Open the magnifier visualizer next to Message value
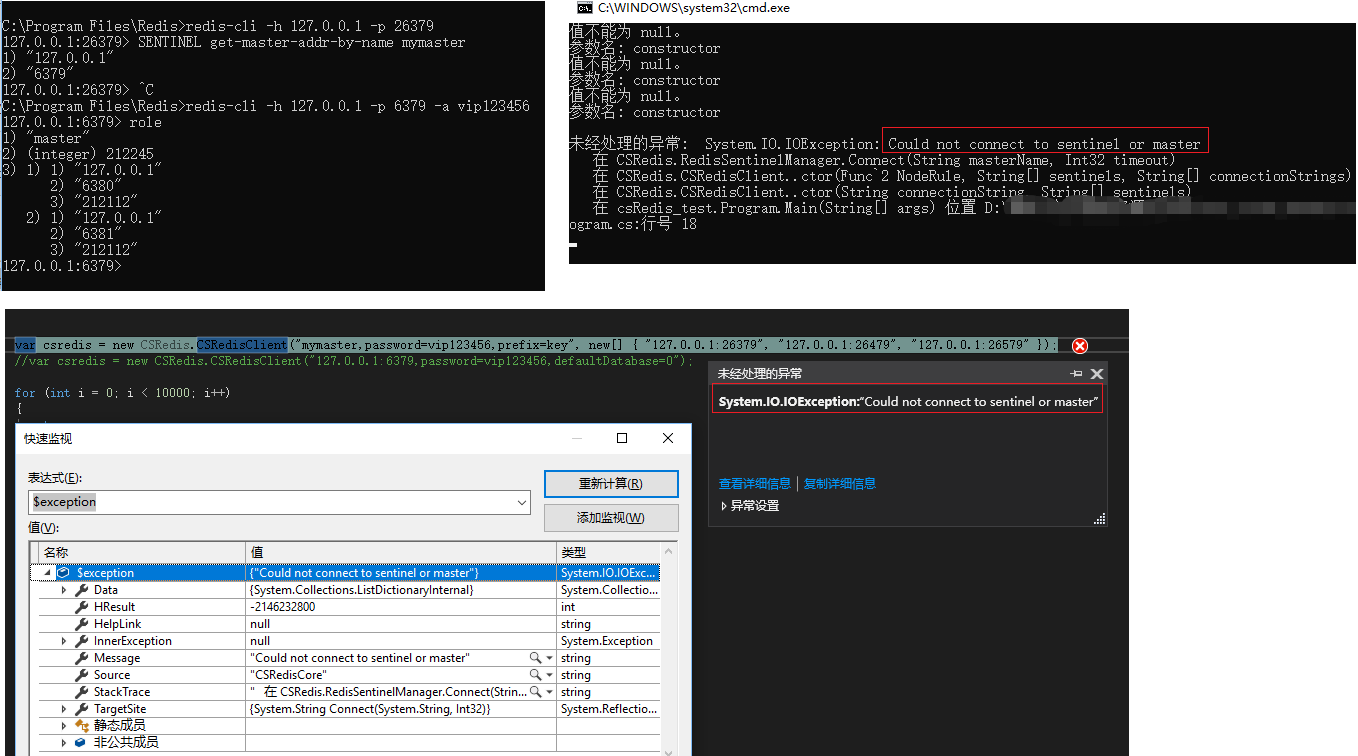Viewport: 1358px width, 756px height. [x=535, y=657]
